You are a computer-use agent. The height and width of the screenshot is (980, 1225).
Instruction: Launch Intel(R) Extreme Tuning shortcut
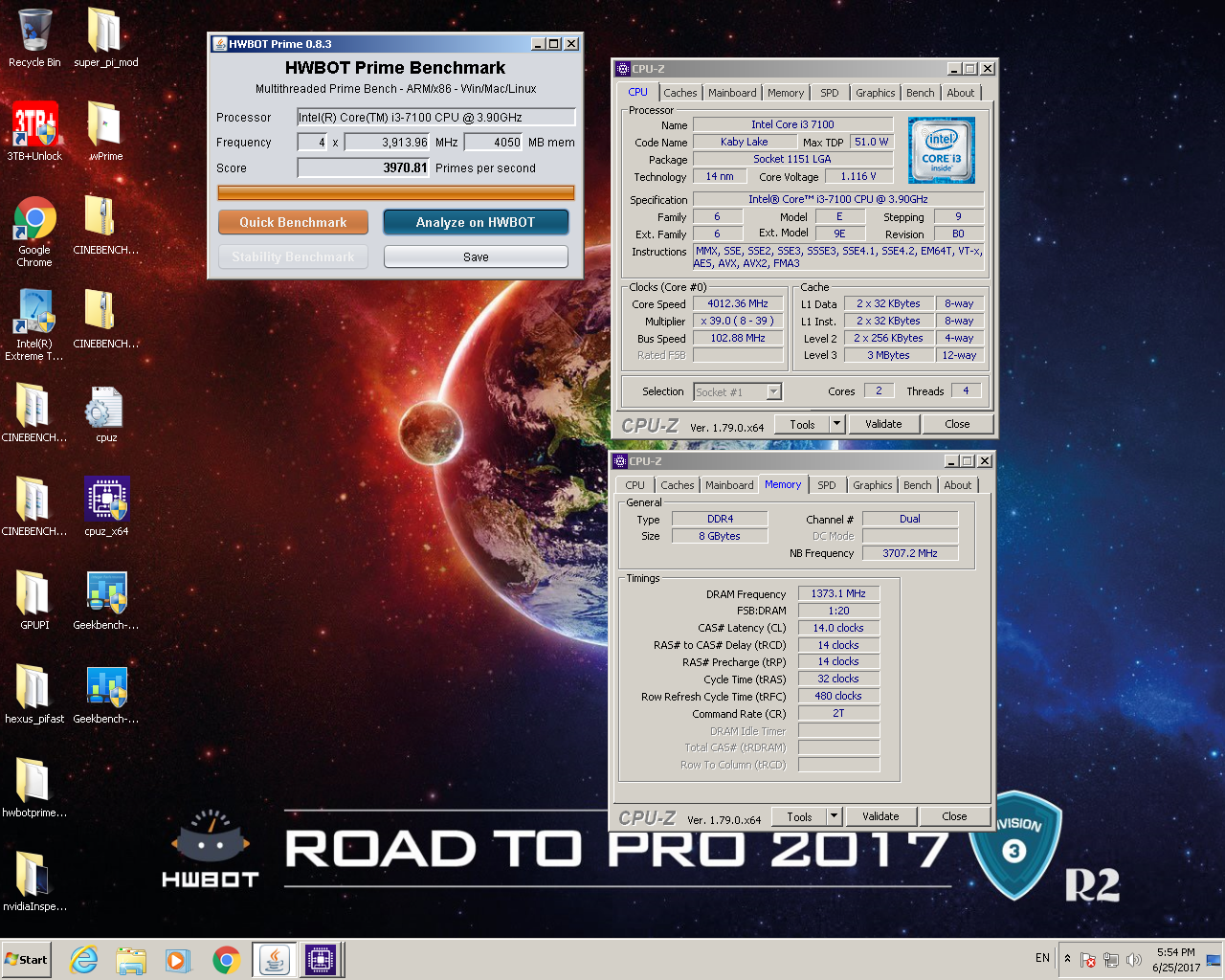point(34,325)
